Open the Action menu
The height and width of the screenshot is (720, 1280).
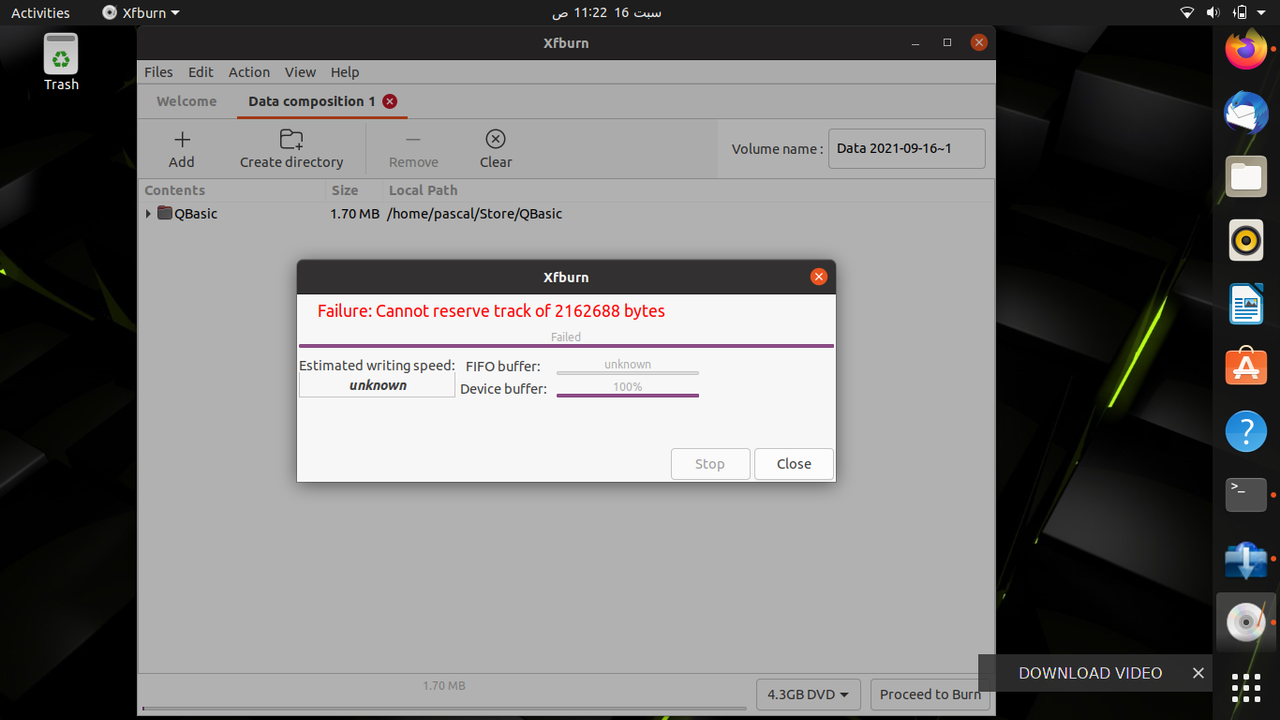[x=249, y=72]
